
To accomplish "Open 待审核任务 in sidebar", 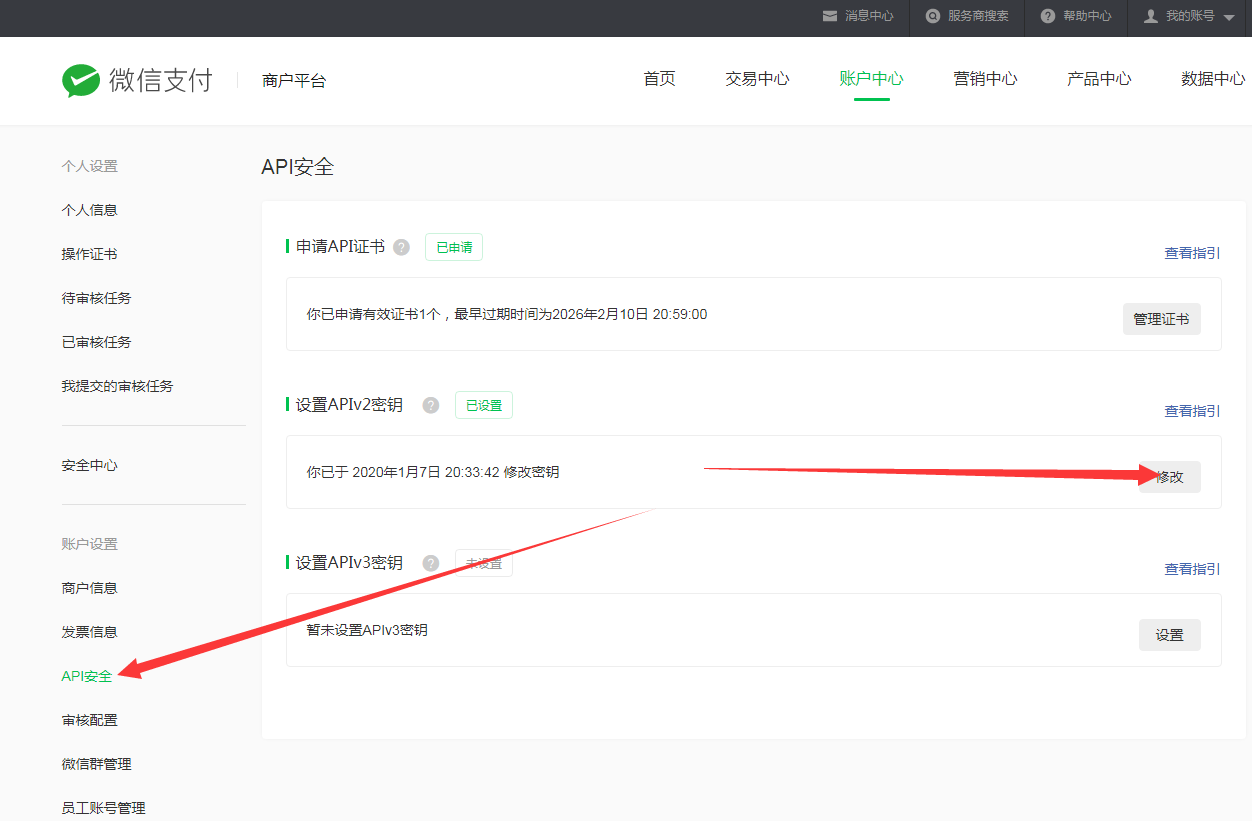I will click(96, 298).
